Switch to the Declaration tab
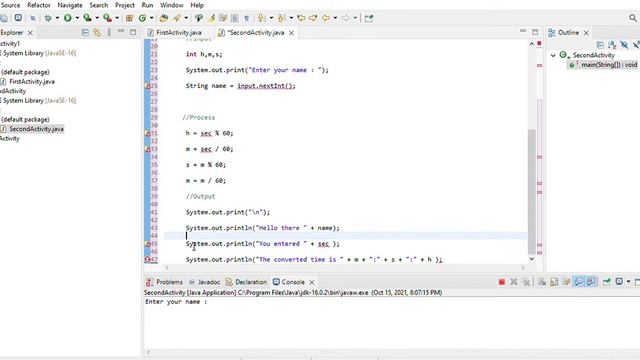Viewport: 640px width, 360px height. 246,282
